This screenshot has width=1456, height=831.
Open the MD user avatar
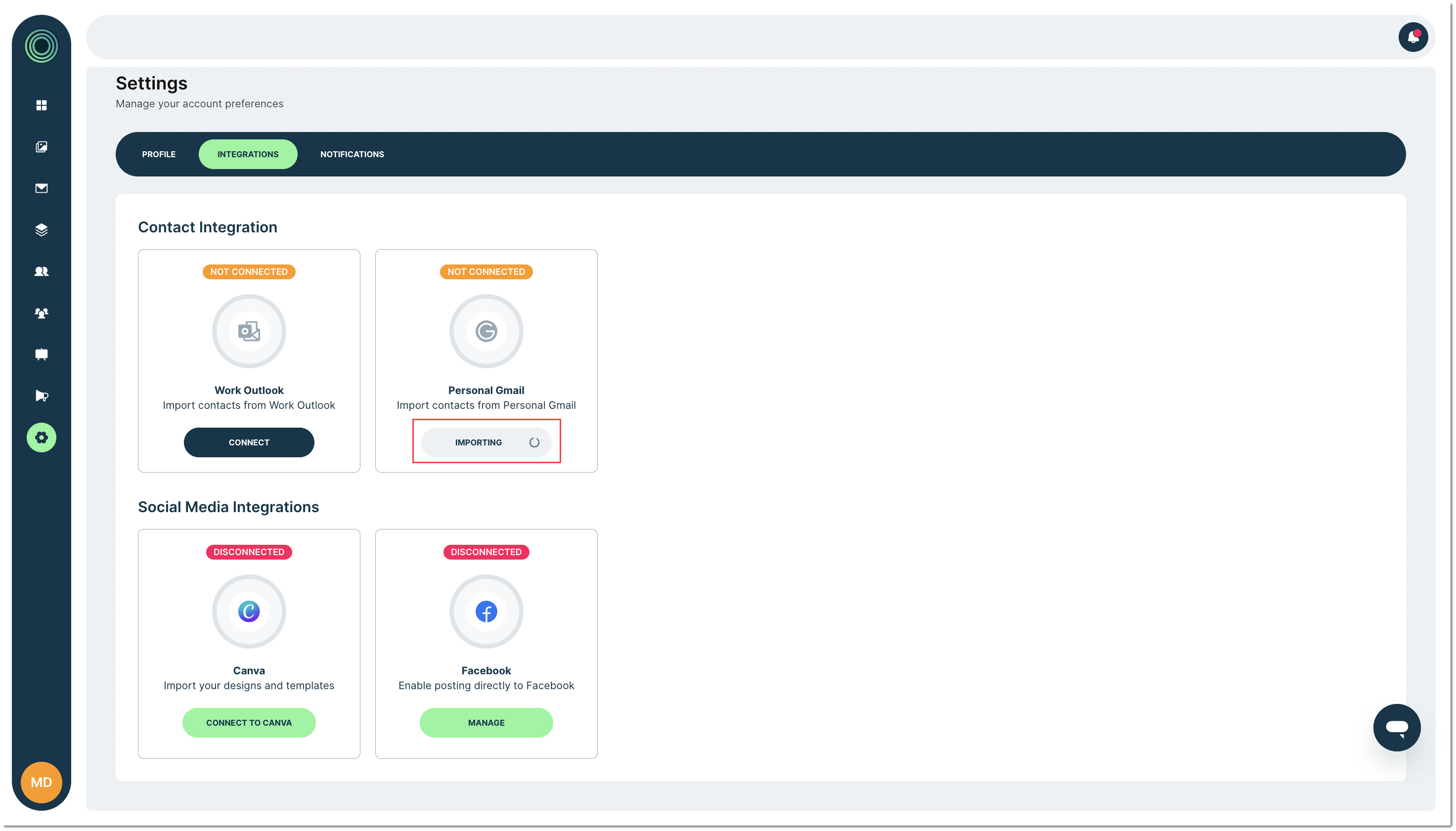pyautogui.click(x=41, y=782)
